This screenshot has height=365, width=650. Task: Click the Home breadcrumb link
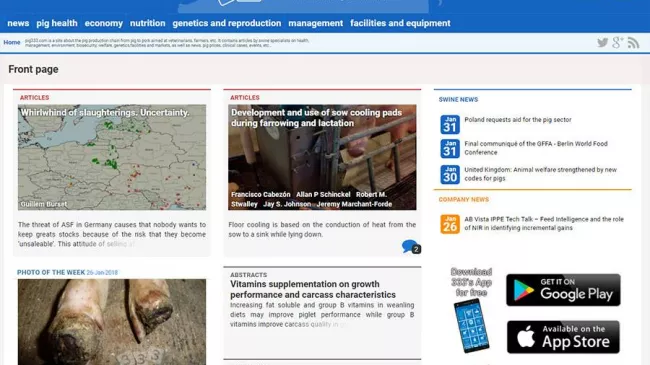point(12,42)
